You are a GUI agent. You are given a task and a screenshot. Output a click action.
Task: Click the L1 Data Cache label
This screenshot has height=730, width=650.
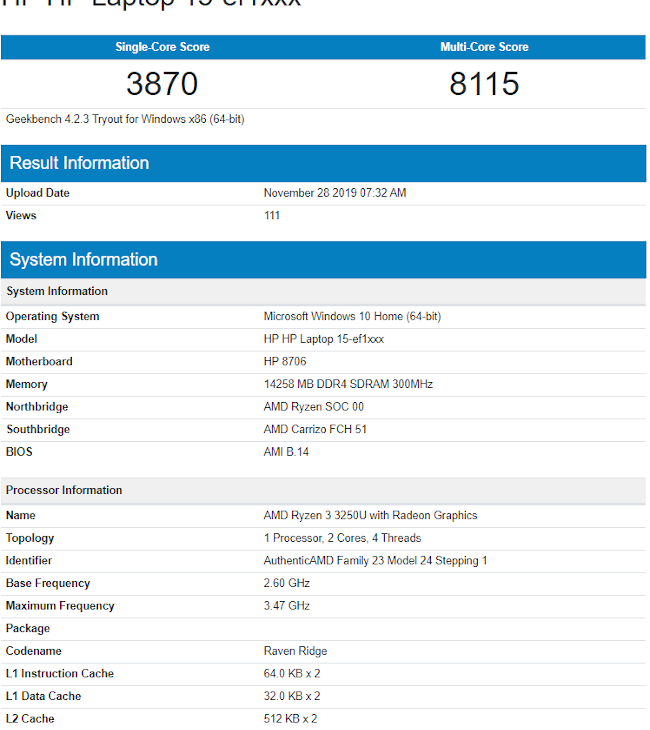[43, 696]
